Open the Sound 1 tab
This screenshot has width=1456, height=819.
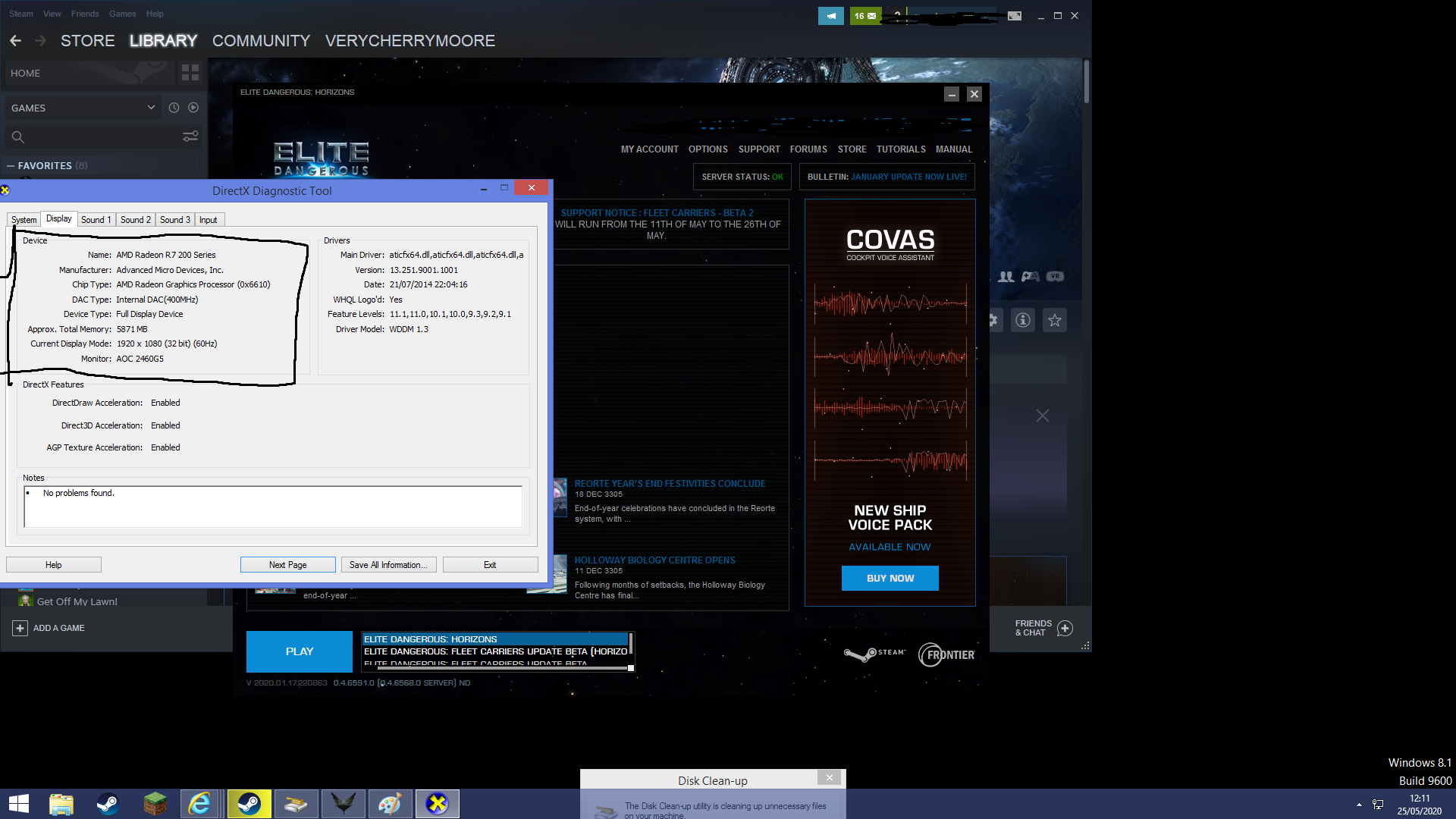tap(96, 220)
